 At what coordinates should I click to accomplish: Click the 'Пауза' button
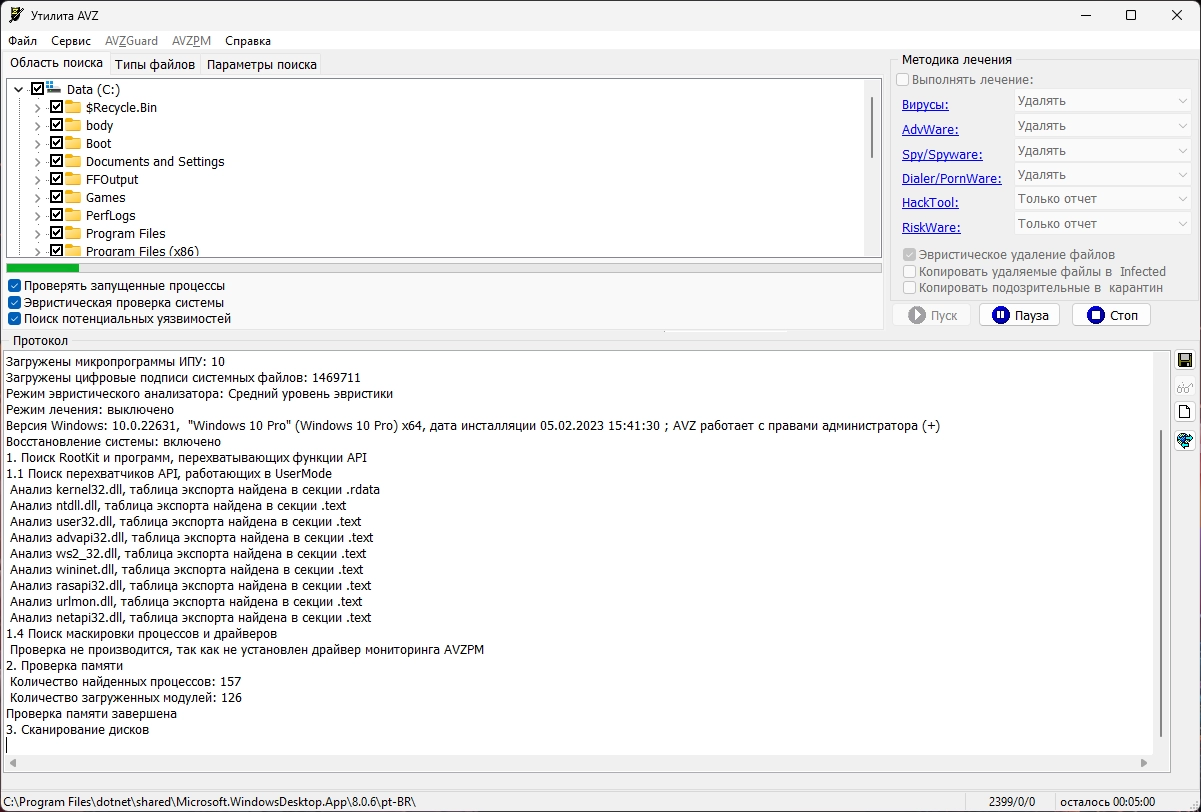pyautogui.click(x=1020, y=315)
